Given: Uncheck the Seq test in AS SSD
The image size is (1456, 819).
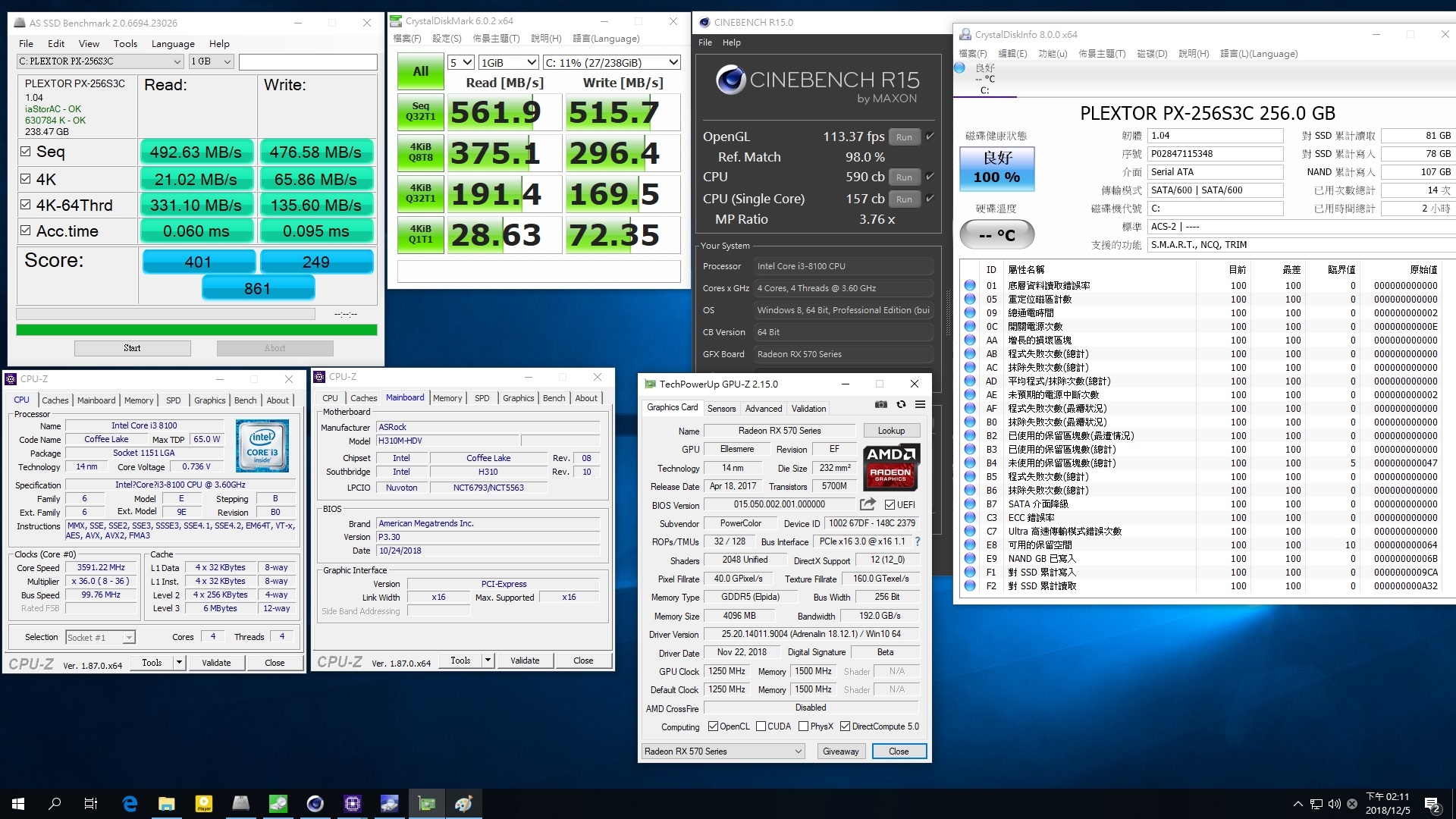Looking at the screenshot, I should pyautogui.click(x=26, y=151).
